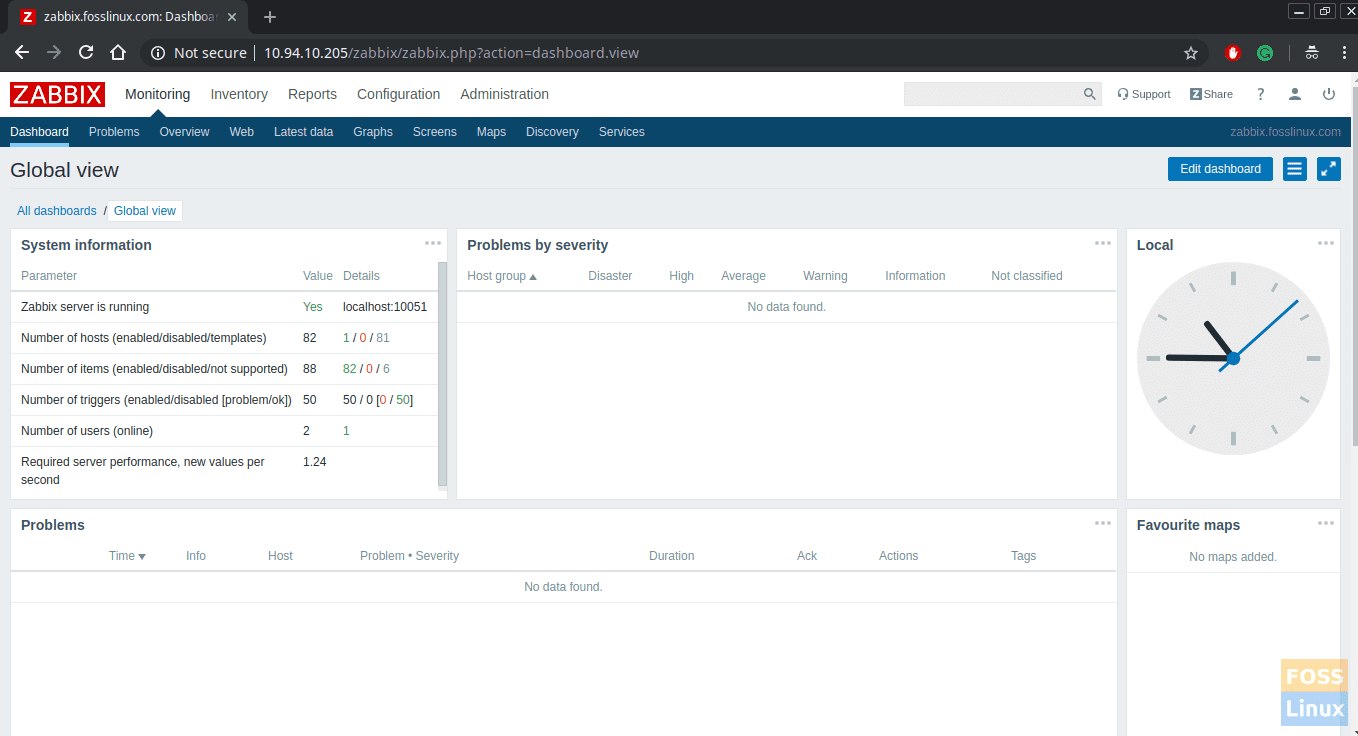Click the System information widget scrollbar
Viewport: 1358px width, 736px height.
coord(442,375)
